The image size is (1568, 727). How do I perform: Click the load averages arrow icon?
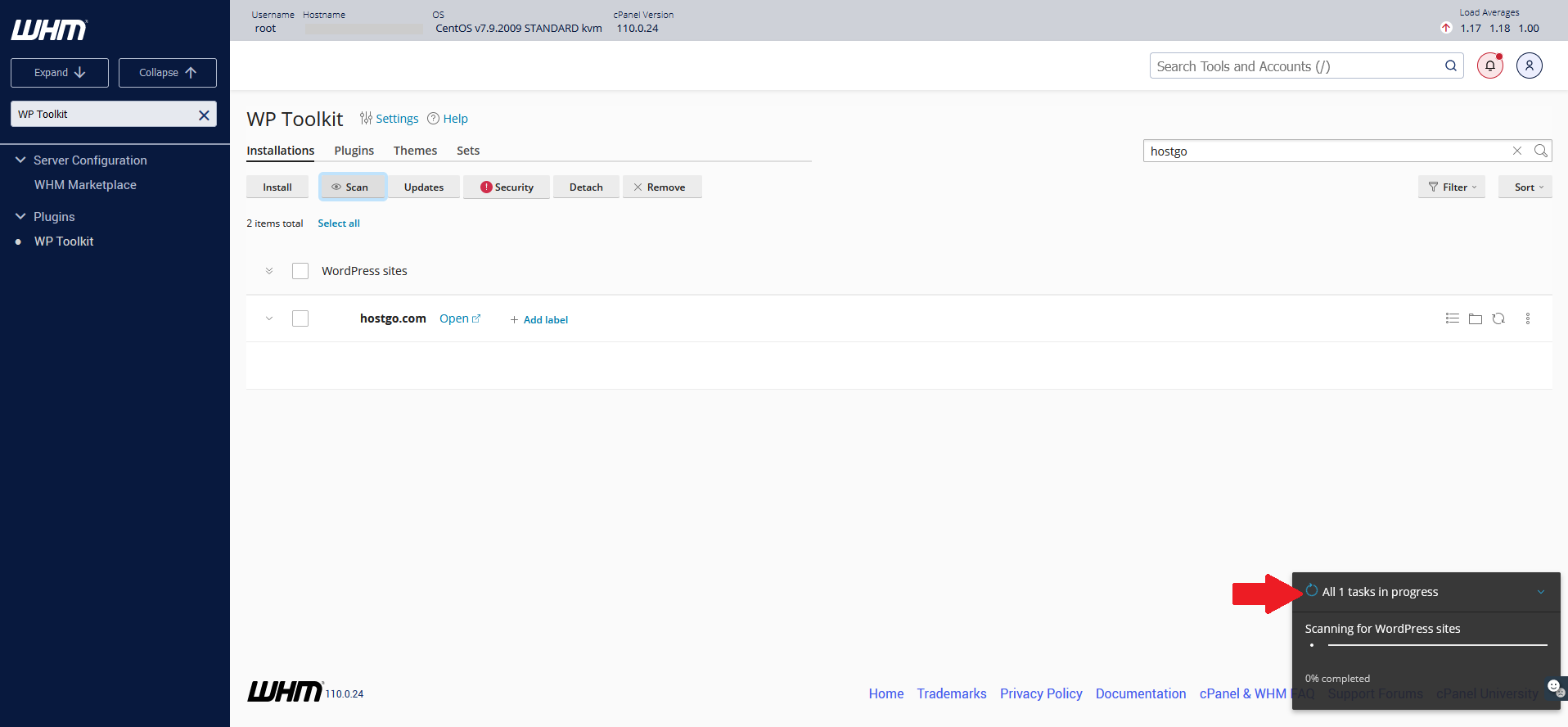click(x=1446, y=28)
